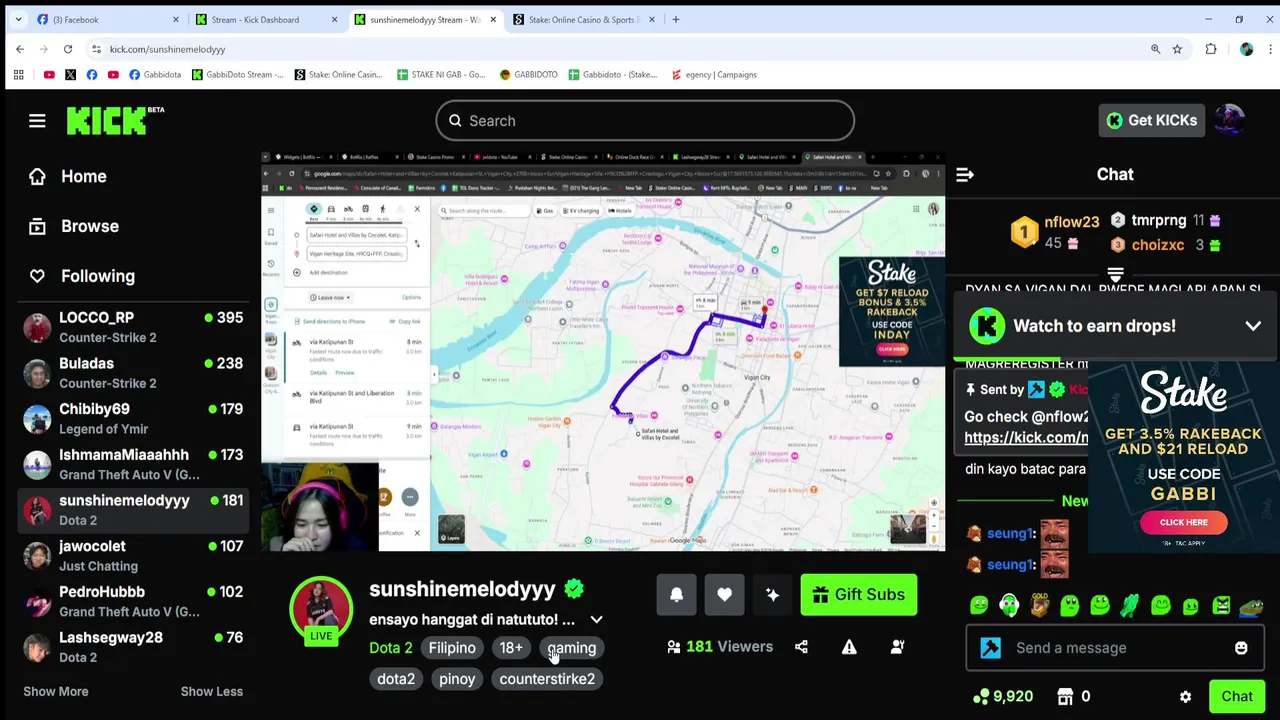Click the Filipino tag
Screen dimensions: 1280x720
click(452, 648)
